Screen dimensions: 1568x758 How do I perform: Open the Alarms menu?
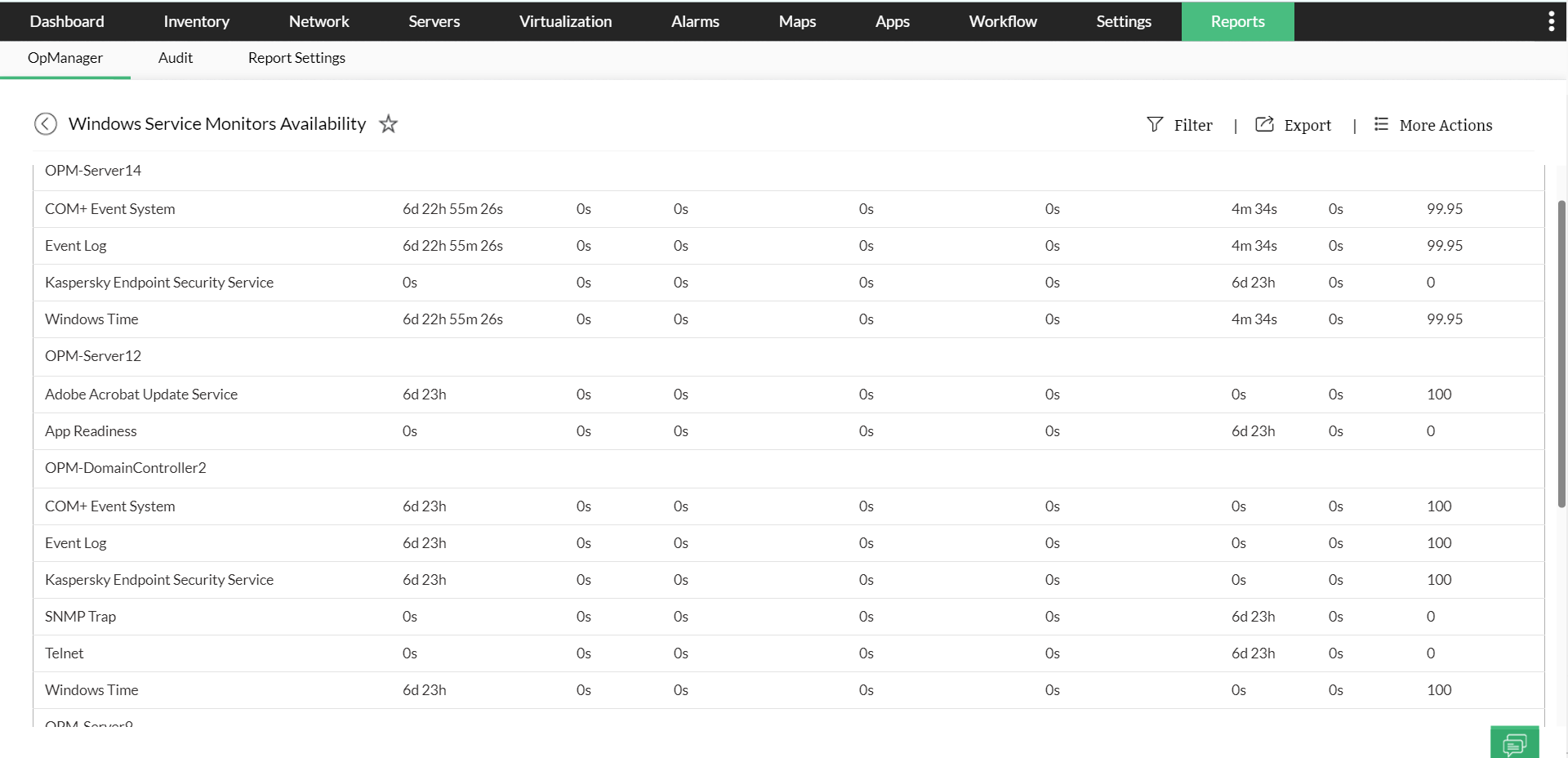click(x=695, y=21)
